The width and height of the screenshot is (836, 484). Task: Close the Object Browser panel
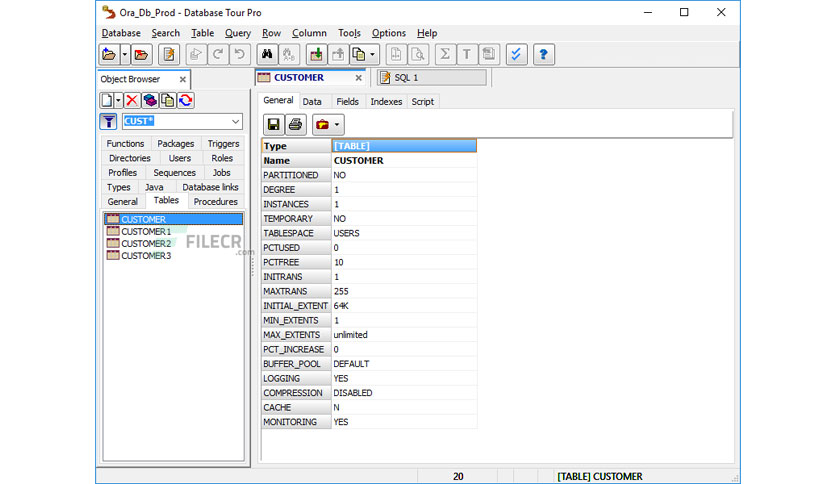(x=182, y=79)
